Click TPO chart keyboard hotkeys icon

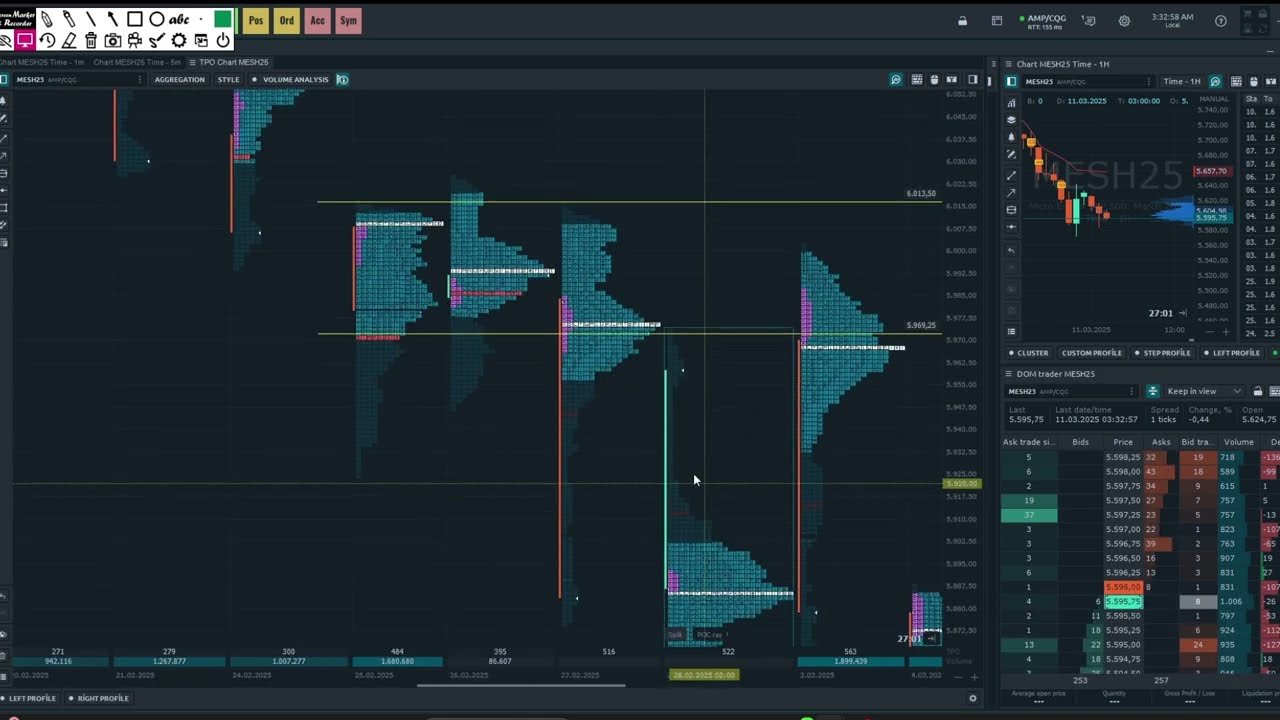(916, 80)
